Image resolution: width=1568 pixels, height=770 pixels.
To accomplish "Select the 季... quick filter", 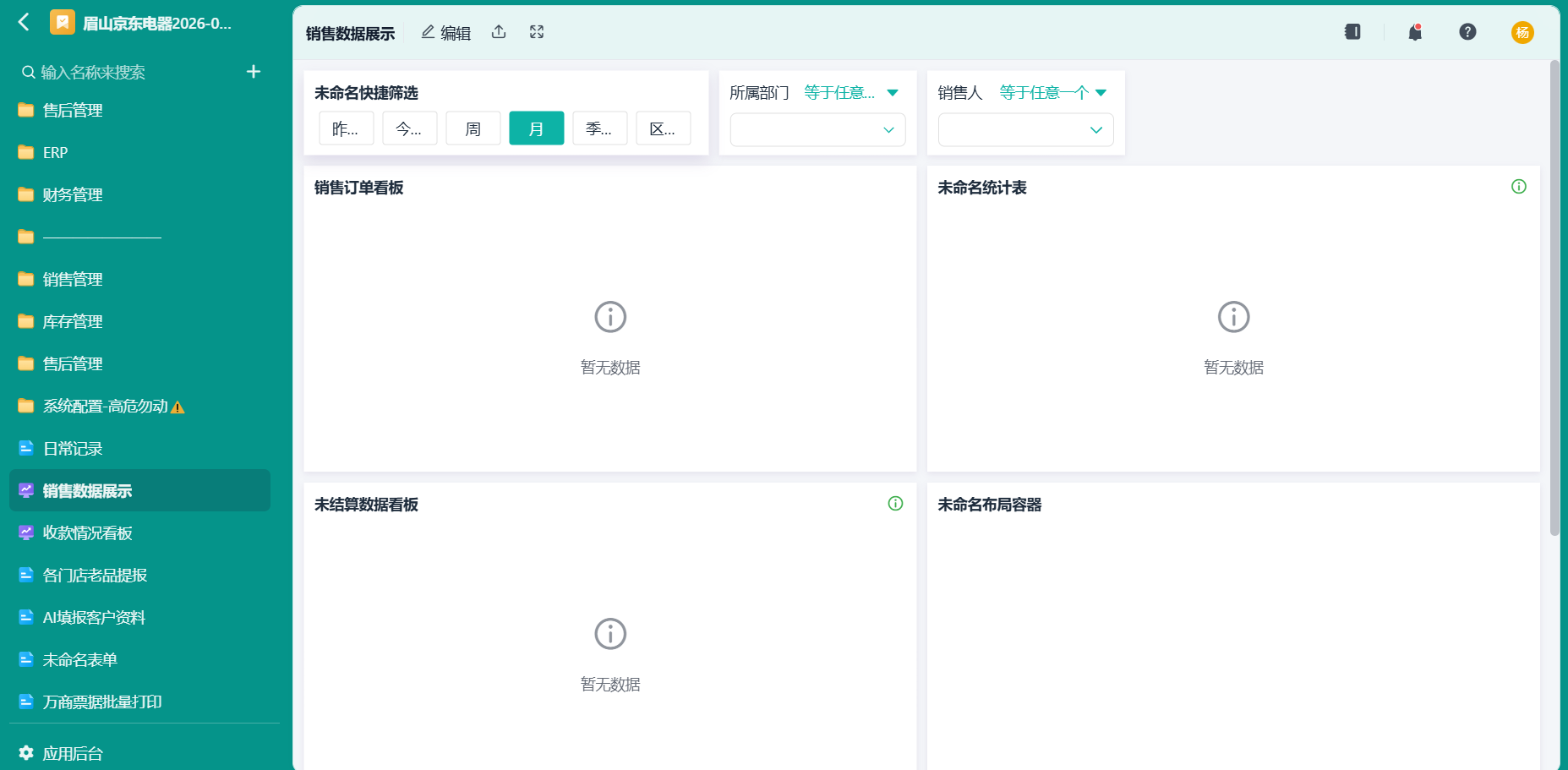I will (x=600, y=128).
